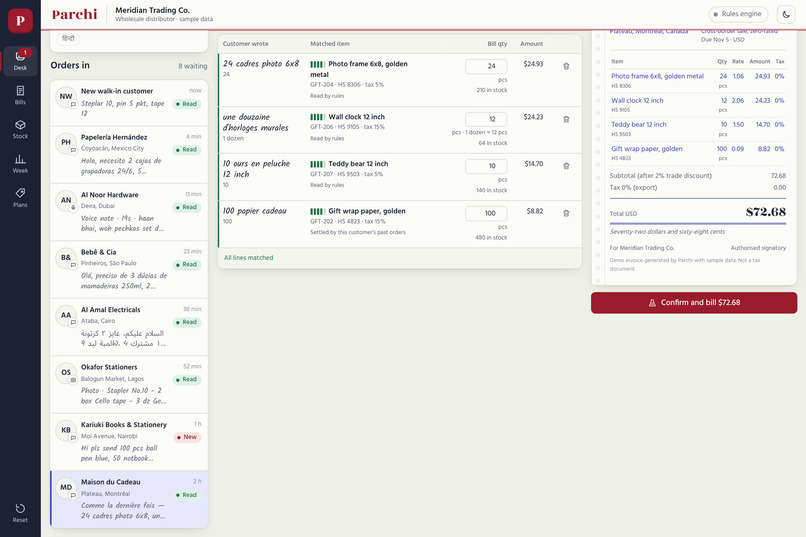Image resolution: width=806 pixels, height=537 pixels.
Task: Edit bill qty 10 for Teddy bear
Action: pyautogui.click(x=486, y=166)
